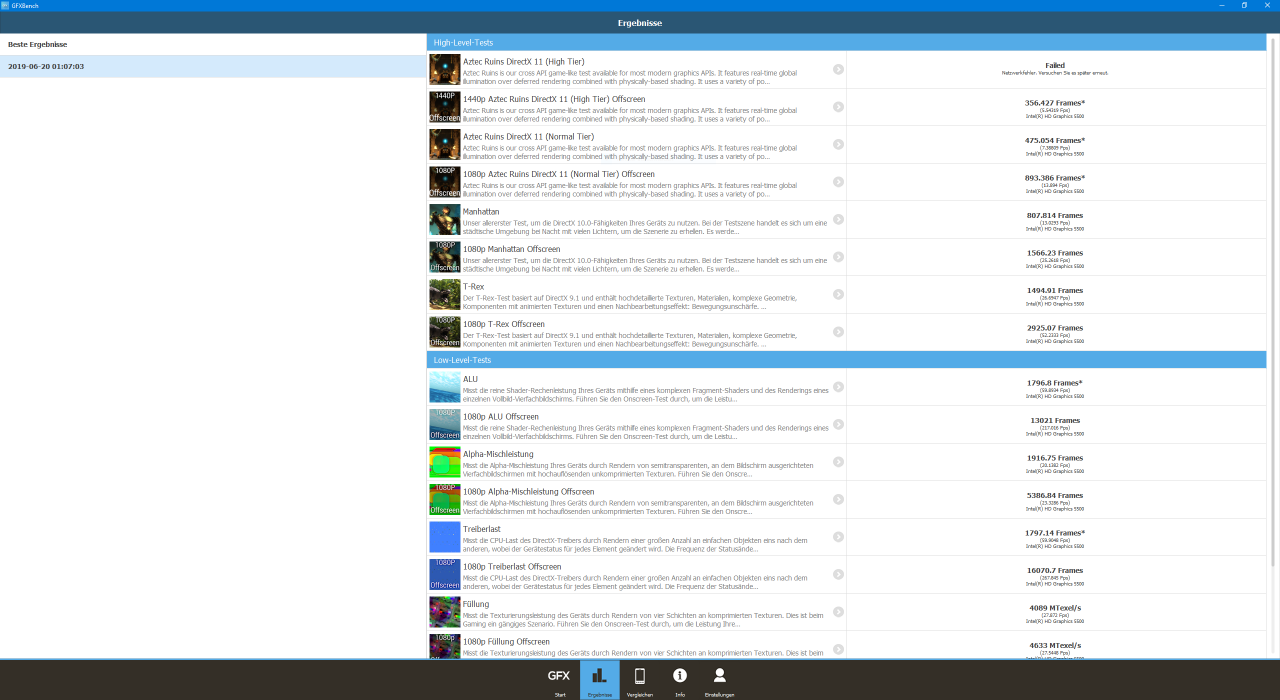Expand details arrow for Manhattan

pos(838,219)
